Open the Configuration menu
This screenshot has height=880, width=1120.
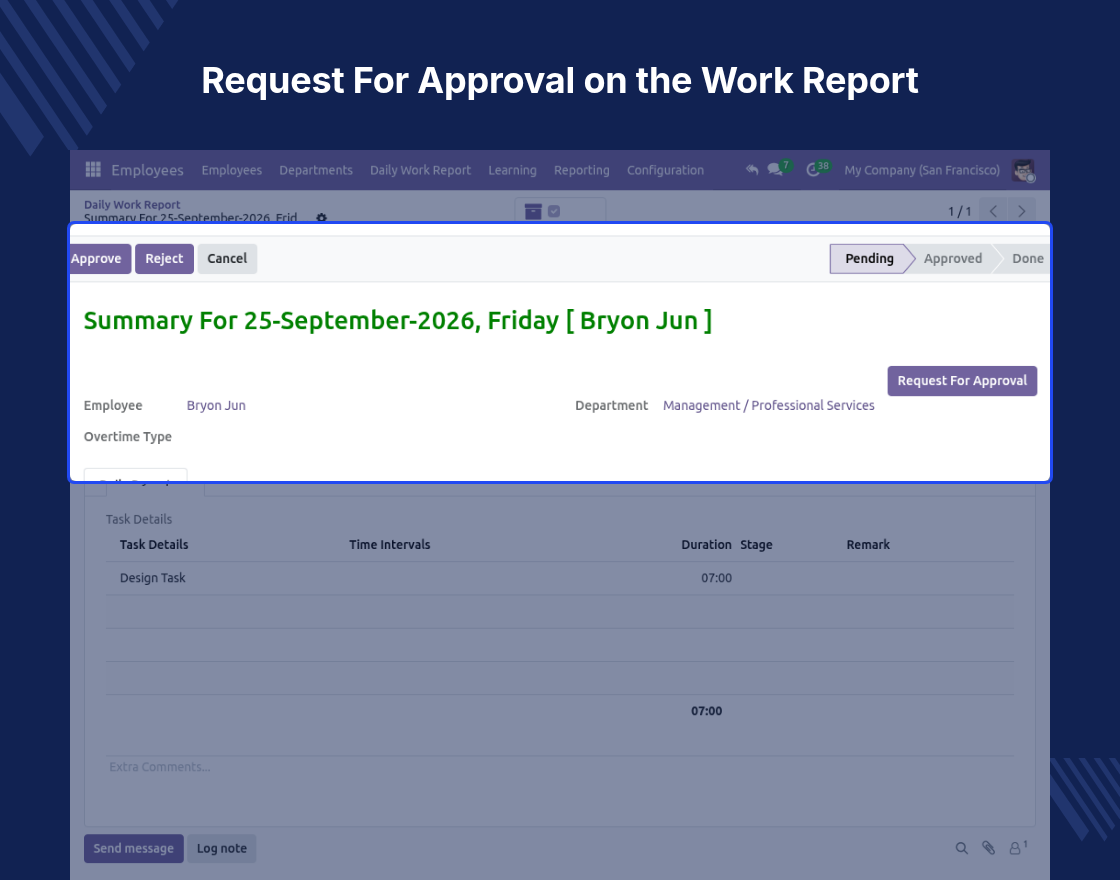pyautogui.click(x=665, y=170)
